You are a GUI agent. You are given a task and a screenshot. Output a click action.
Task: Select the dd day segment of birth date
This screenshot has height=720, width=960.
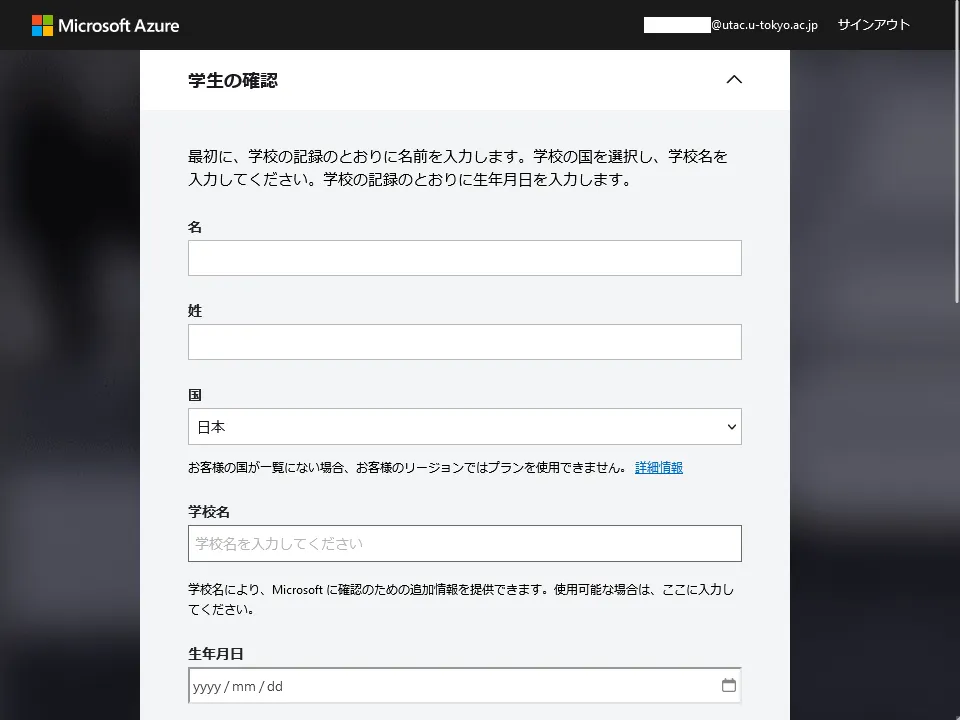click(x=275, y=687)
